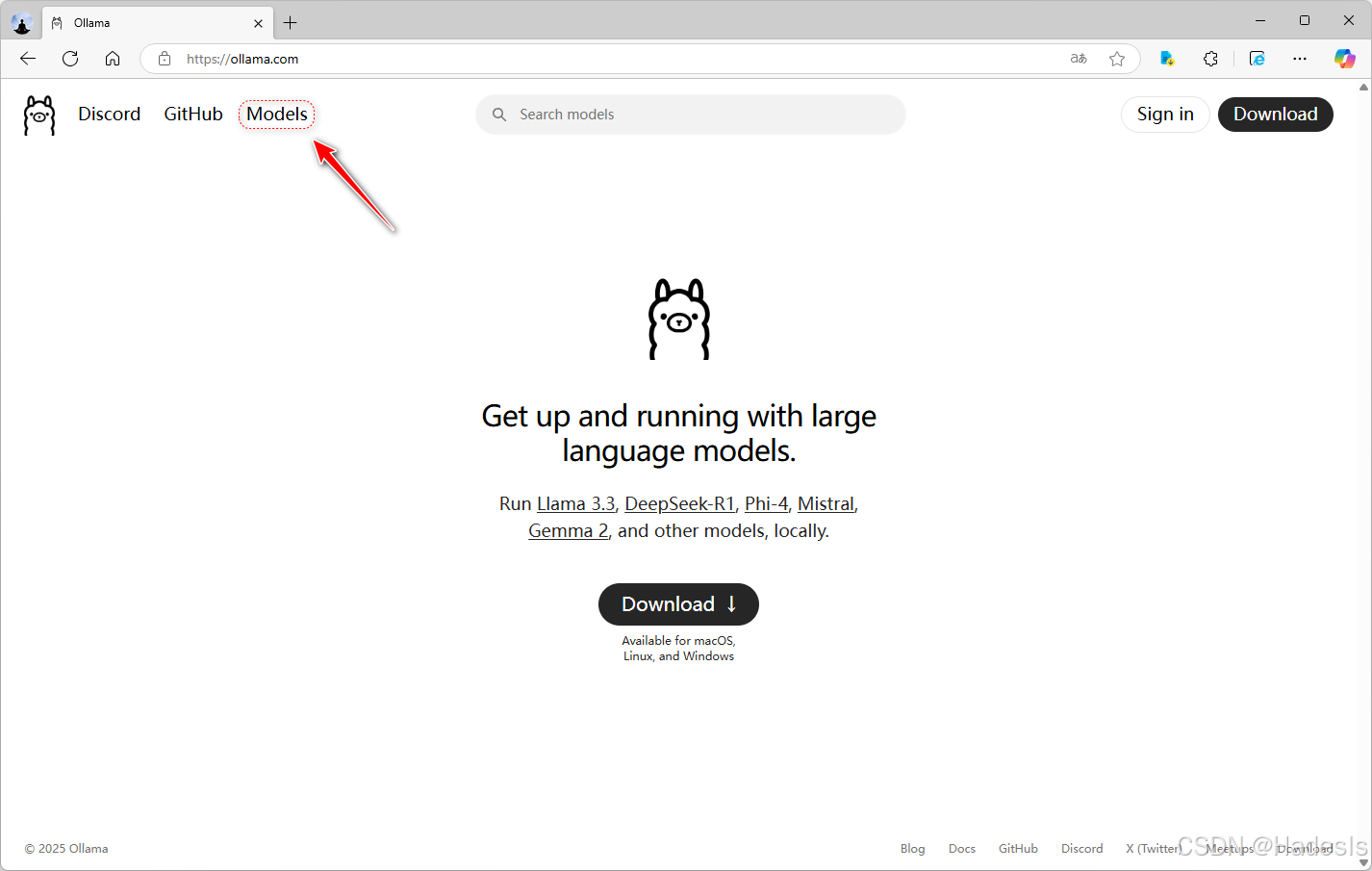
Task: Go back with the browser back arrow
Action: tap(28, 59)
